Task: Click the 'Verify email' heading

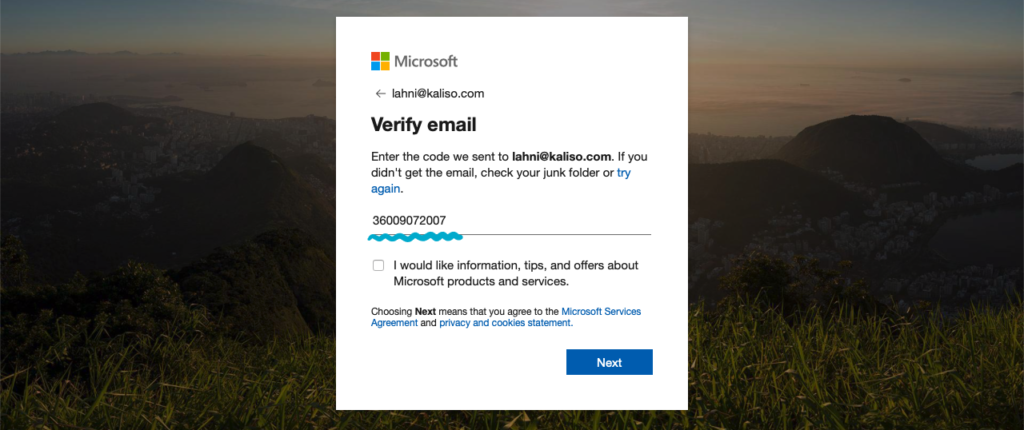Action: pyautogui.click(x=423, y=125)
